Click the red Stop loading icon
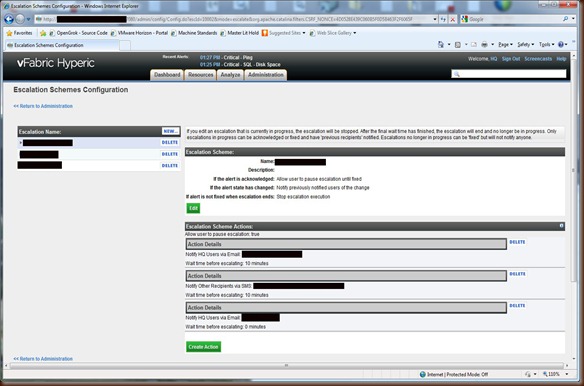584x386 pixels. (453, 19)
